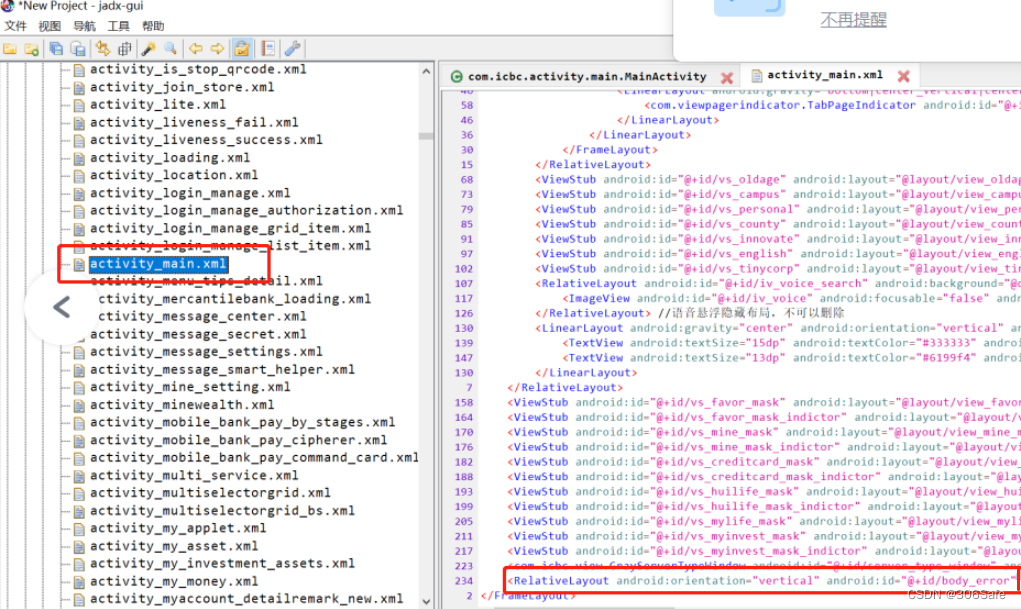The height and width of the screenshot is (609, 1021).
Task: Click the Sync with editor toolbar icon
Action: click(102, 49)
